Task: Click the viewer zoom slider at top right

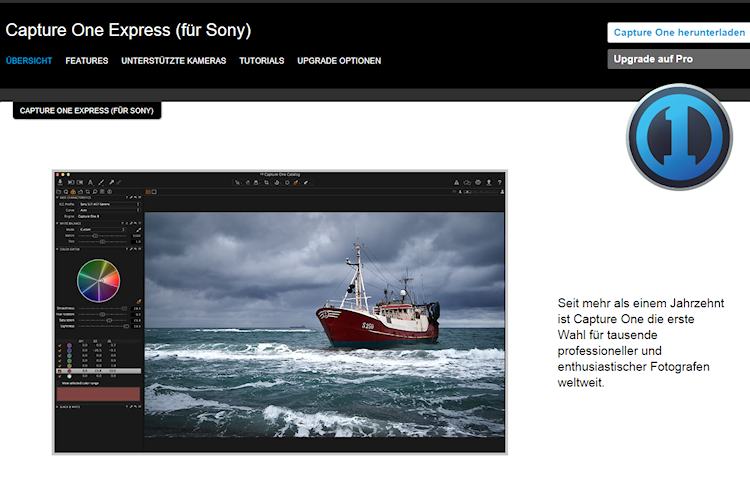Action: [x=482, y=192]
